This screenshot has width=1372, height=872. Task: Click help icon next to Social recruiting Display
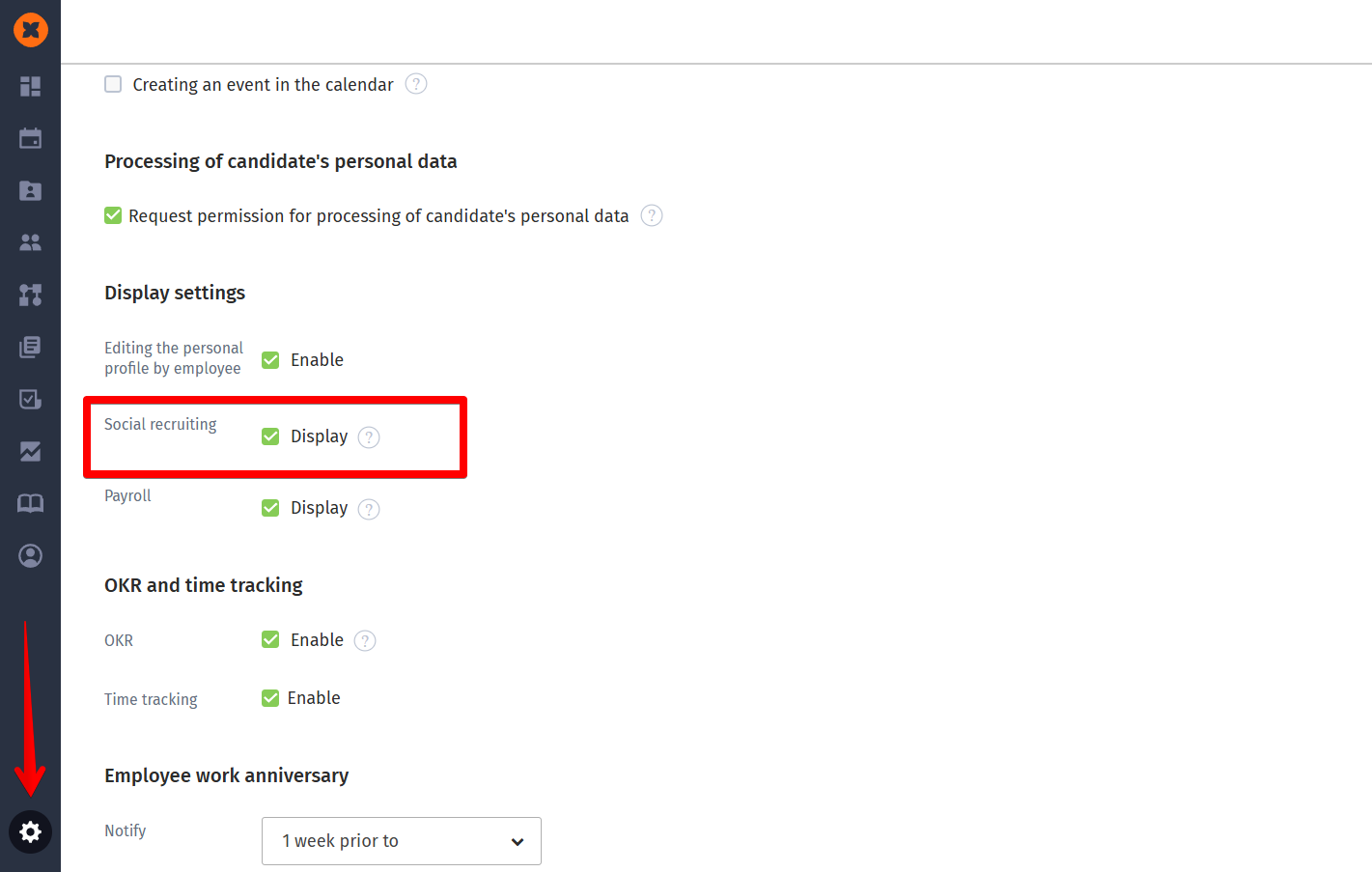point(369,437)
